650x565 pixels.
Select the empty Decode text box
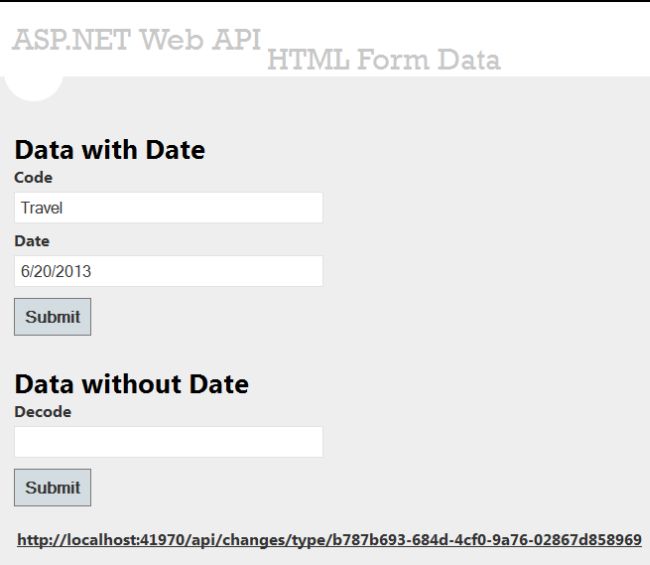click(x=168, y=442)
